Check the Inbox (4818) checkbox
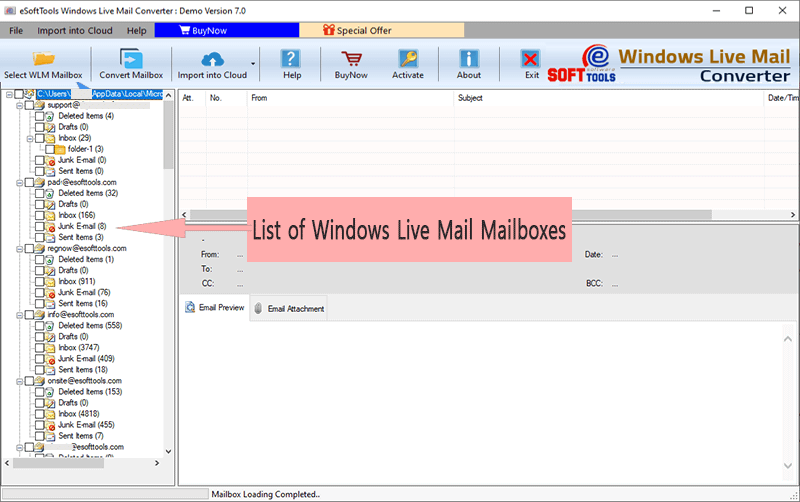Screen dimensions: 800x502 click(39, 414)
